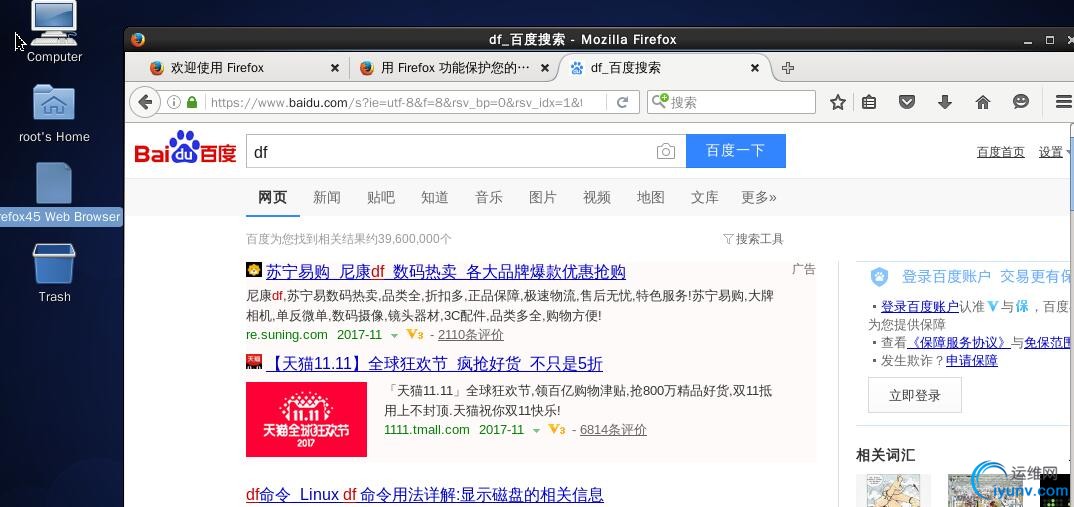Switch to the 图片 search category

coord(543,197)
